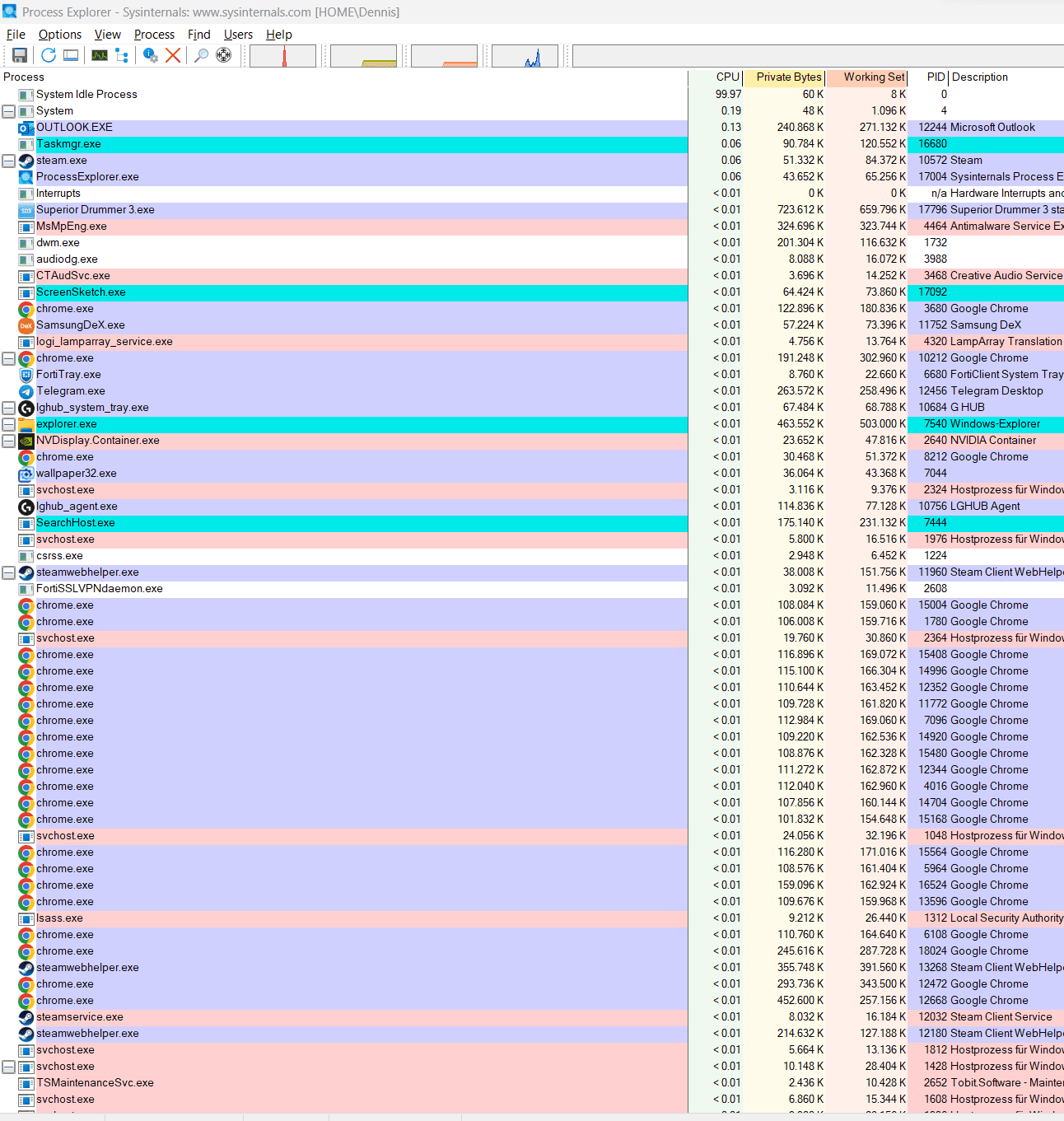Sort by the CPU column header
The height and width of the screenshot is (1121, 1064).
(x=716, y=77)
